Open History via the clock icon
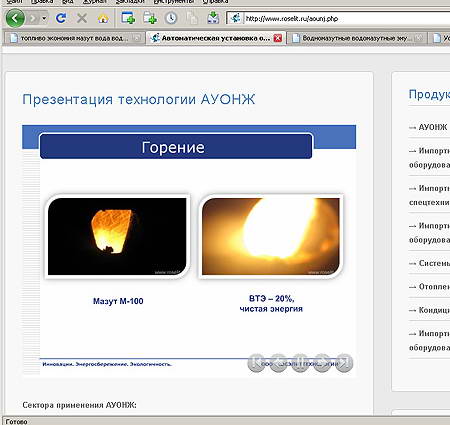 point(171,18)
